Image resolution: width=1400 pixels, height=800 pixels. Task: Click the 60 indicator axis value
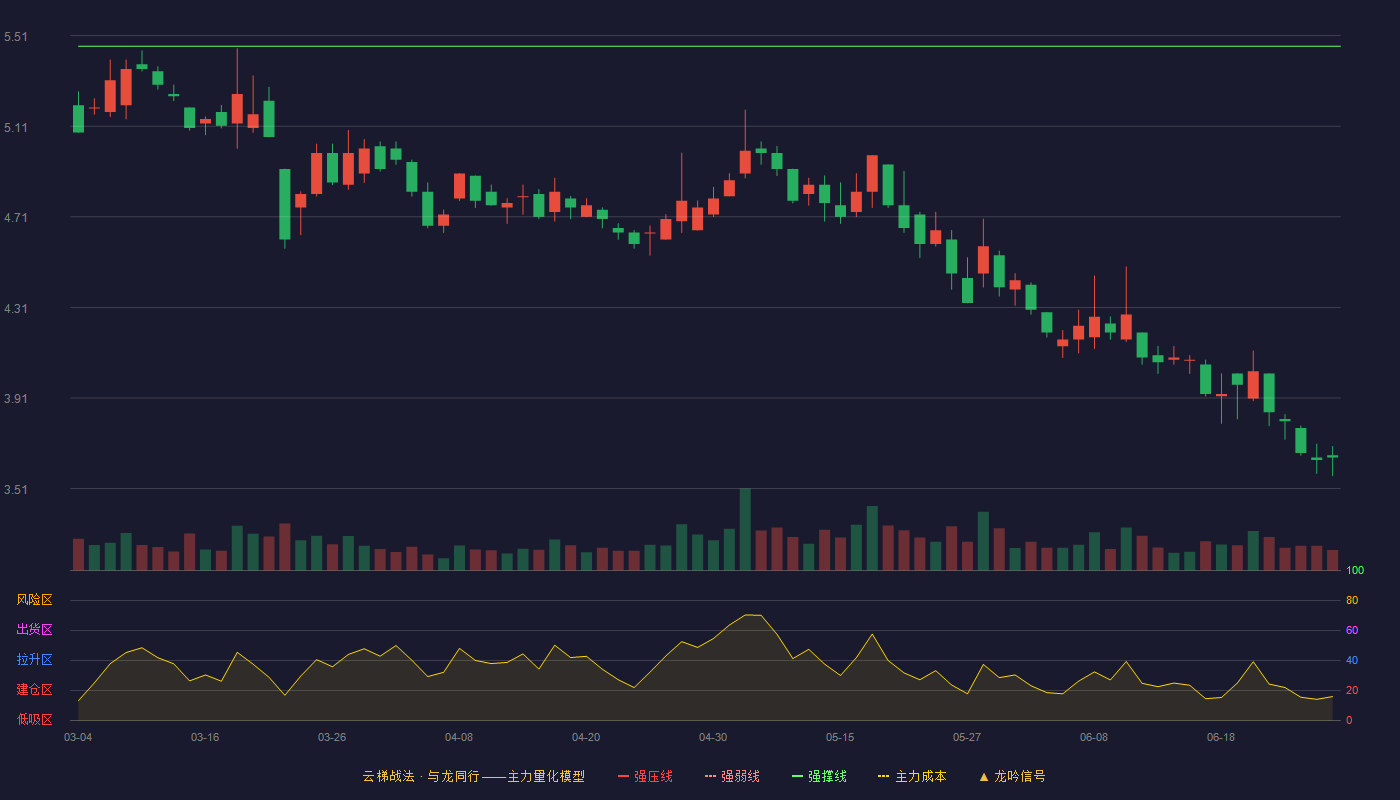1352,630
